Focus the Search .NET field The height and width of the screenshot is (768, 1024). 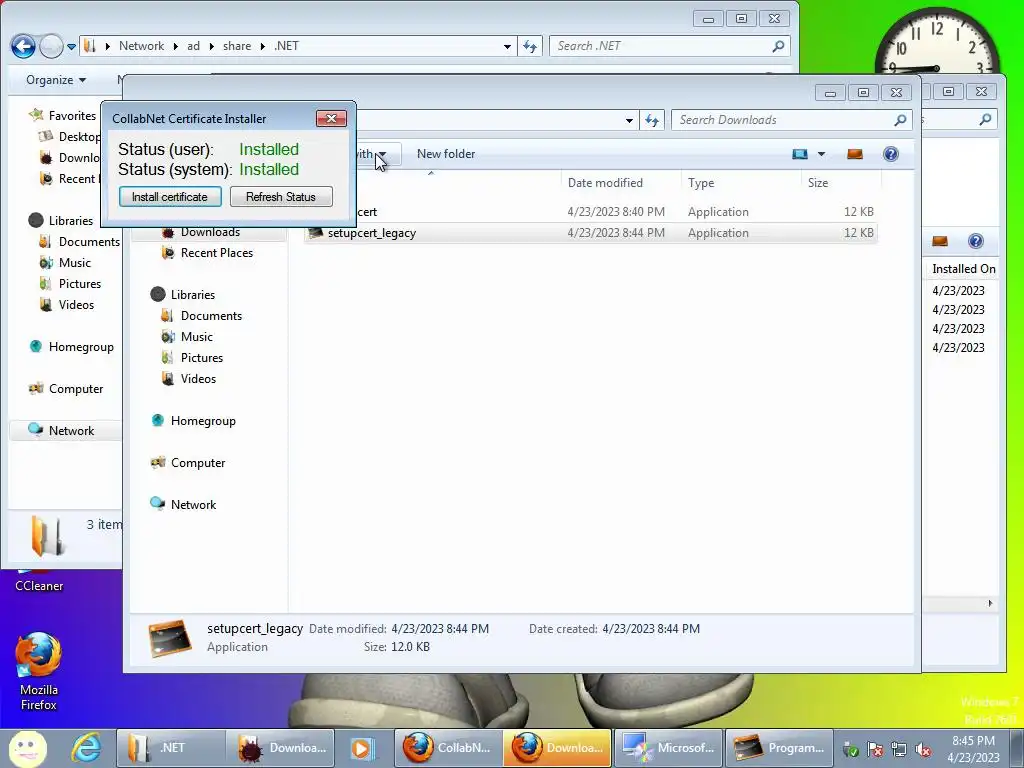coord(669,46)
